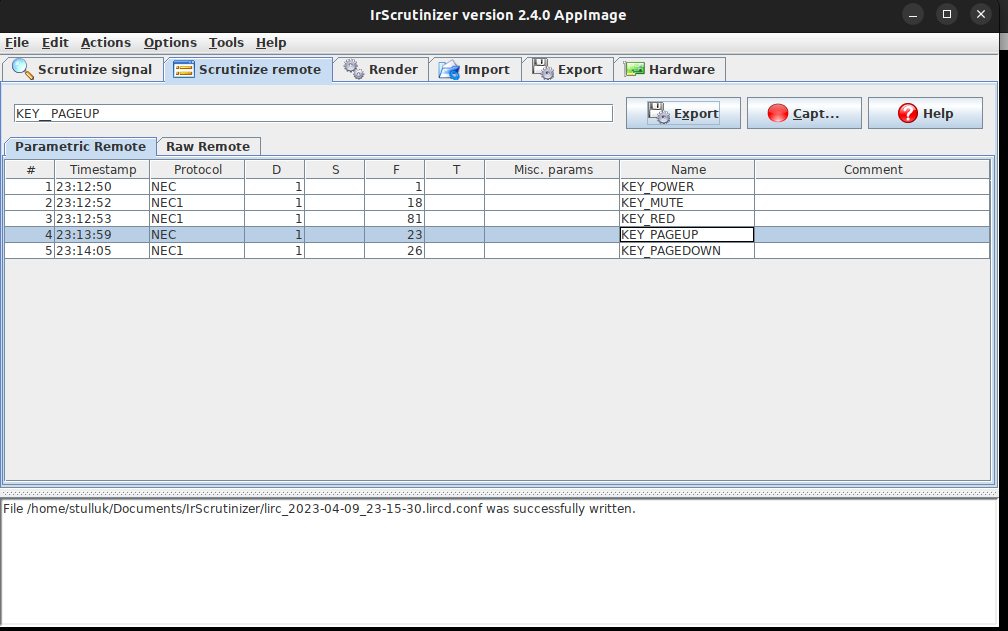Open the Help menu in menu bar
The height and width of the screenshot is (631, 1008).
click(271, 42)
